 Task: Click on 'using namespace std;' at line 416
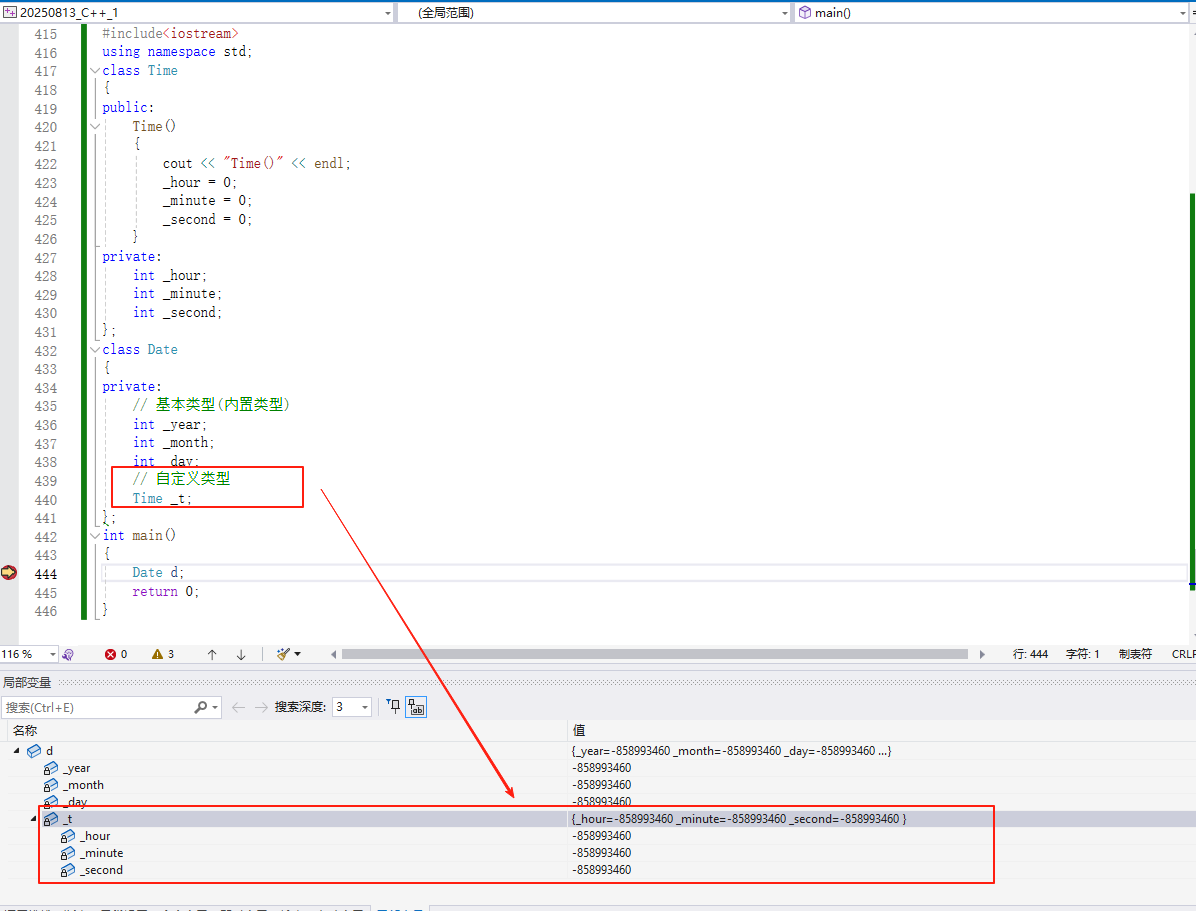177,51
